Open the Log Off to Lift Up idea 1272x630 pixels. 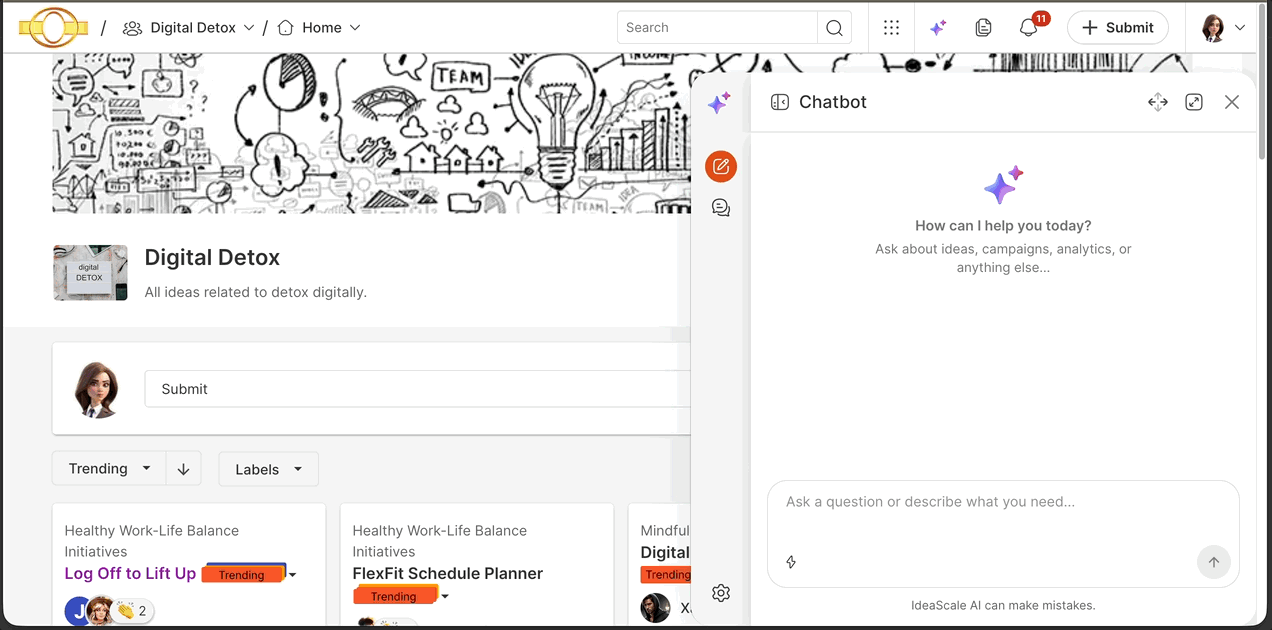[128, 573]
